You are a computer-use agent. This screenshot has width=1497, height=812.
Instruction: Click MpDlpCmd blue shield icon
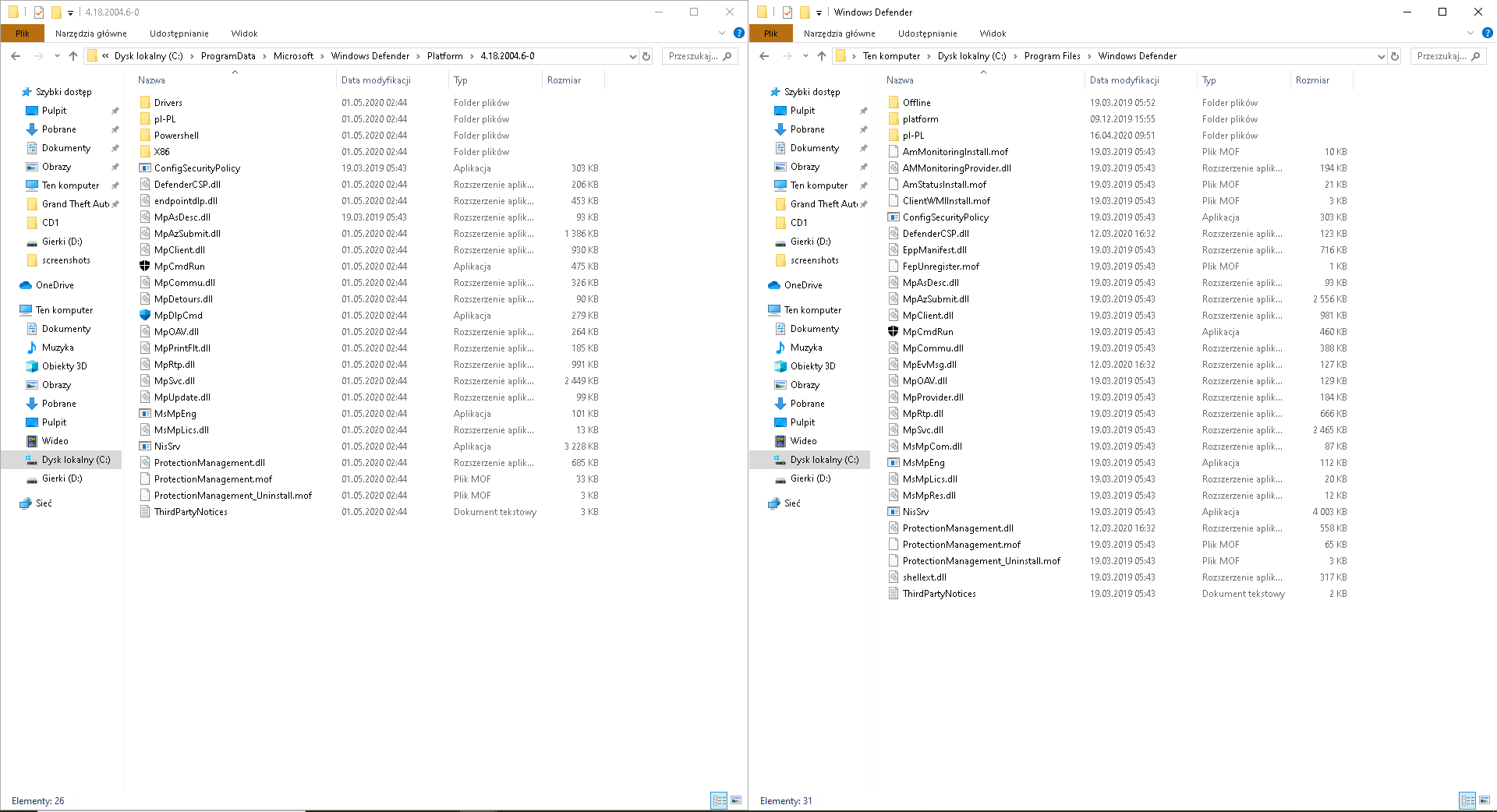point(145,315)
